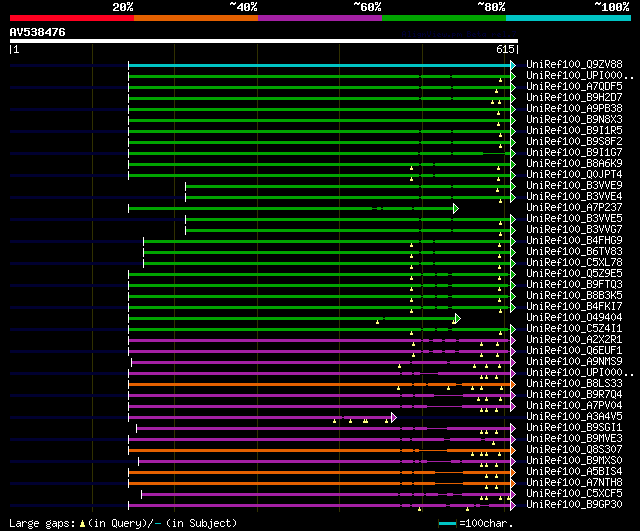Open the UniRef100_B9H2D7 entry
The height and width of the screenshot is (531, 640).
coord(574,98)
